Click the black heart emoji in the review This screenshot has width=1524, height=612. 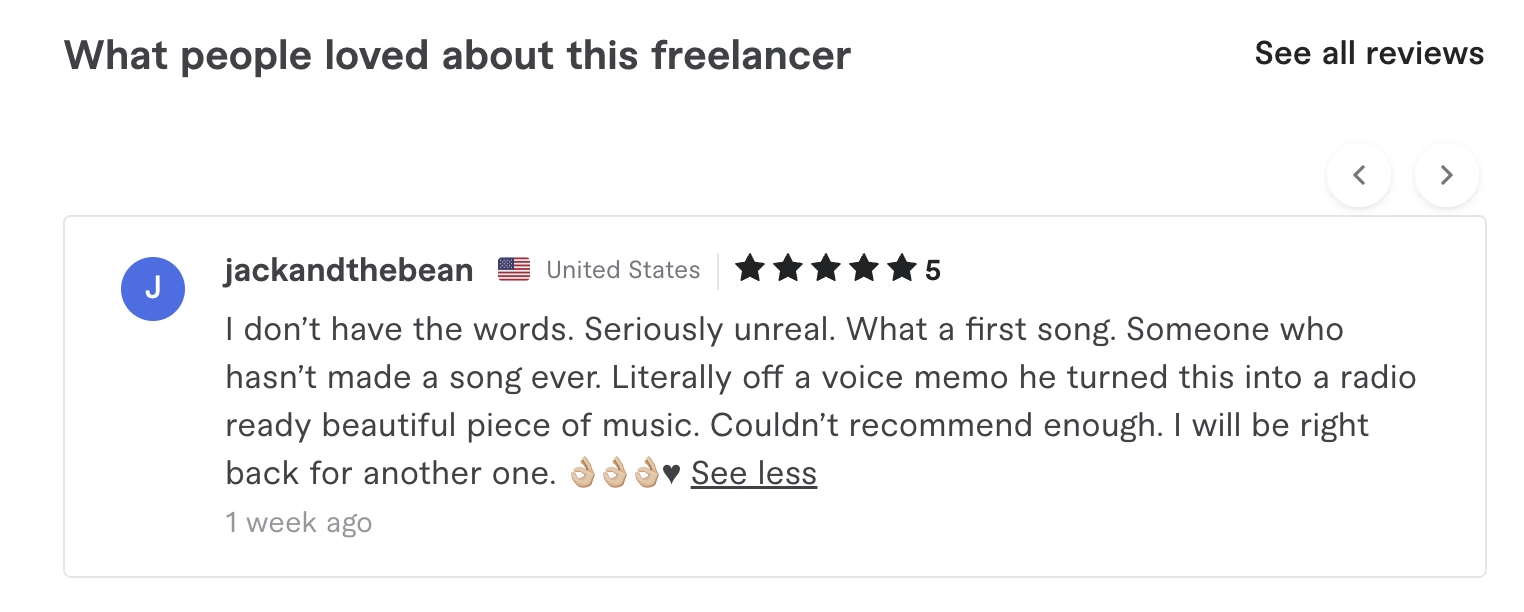(671, 473)
